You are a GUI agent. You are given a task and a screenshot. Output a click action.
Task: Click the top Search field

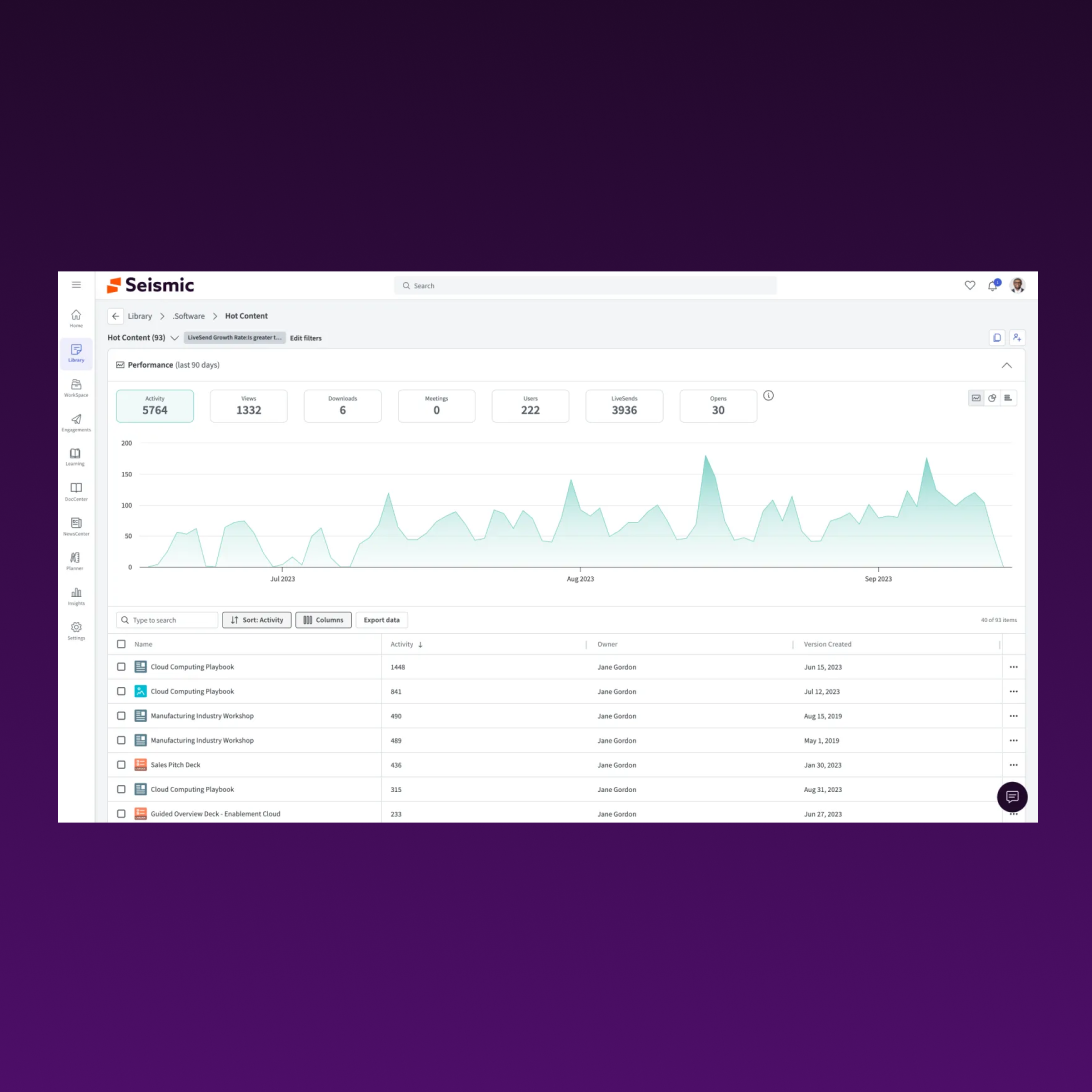[x=585, y=286]
